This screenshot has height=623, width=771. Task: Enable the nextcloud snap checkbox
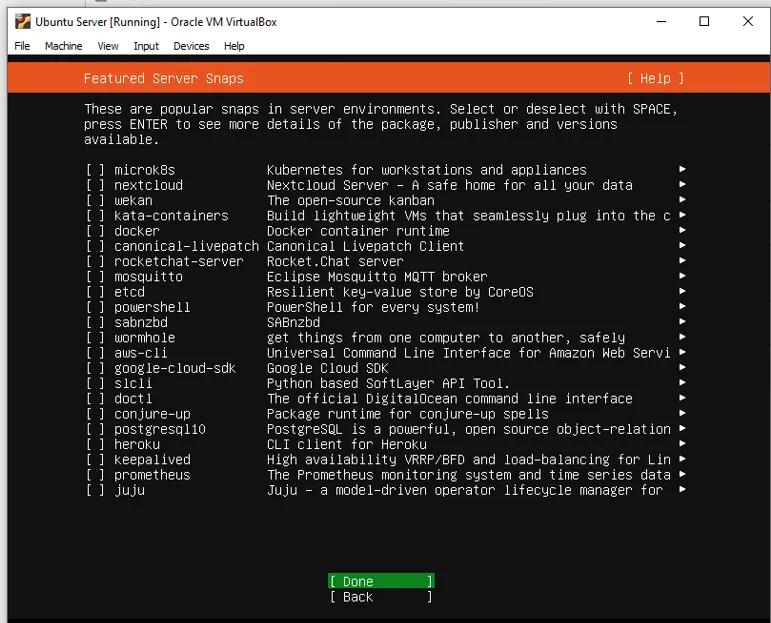click(95, 185)
